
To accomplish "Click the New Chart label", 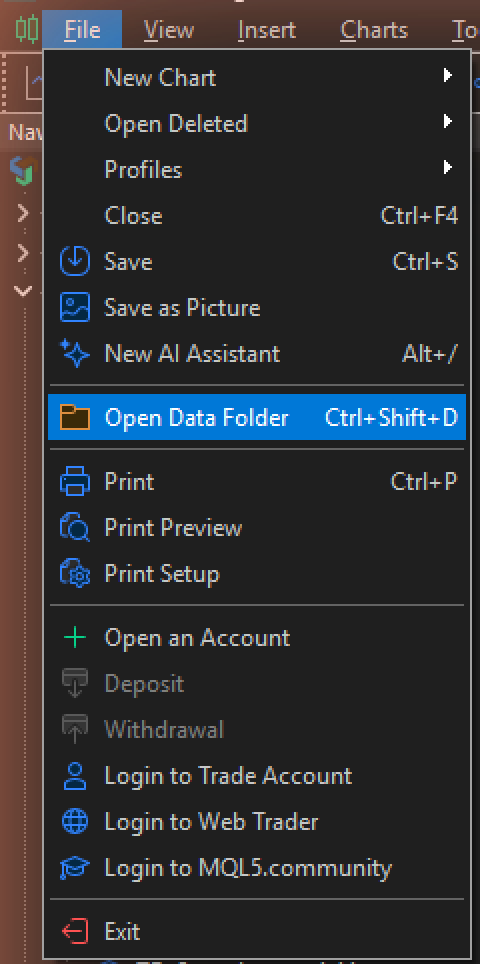I will tap(160, 77).
